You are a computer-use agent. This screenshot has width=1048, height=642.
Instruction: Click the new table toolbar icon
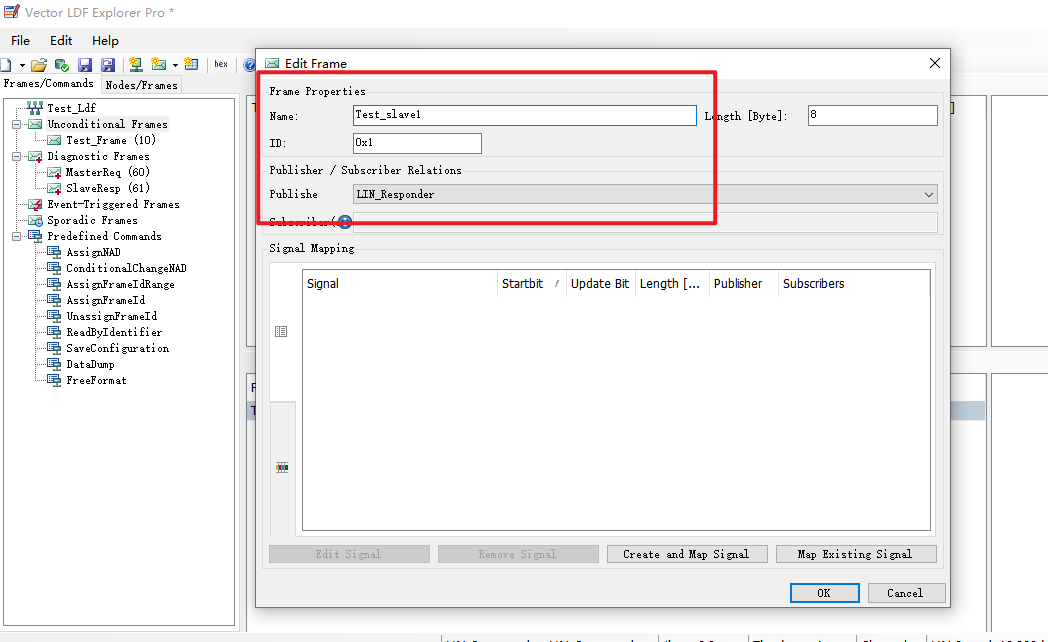[191, 64]
